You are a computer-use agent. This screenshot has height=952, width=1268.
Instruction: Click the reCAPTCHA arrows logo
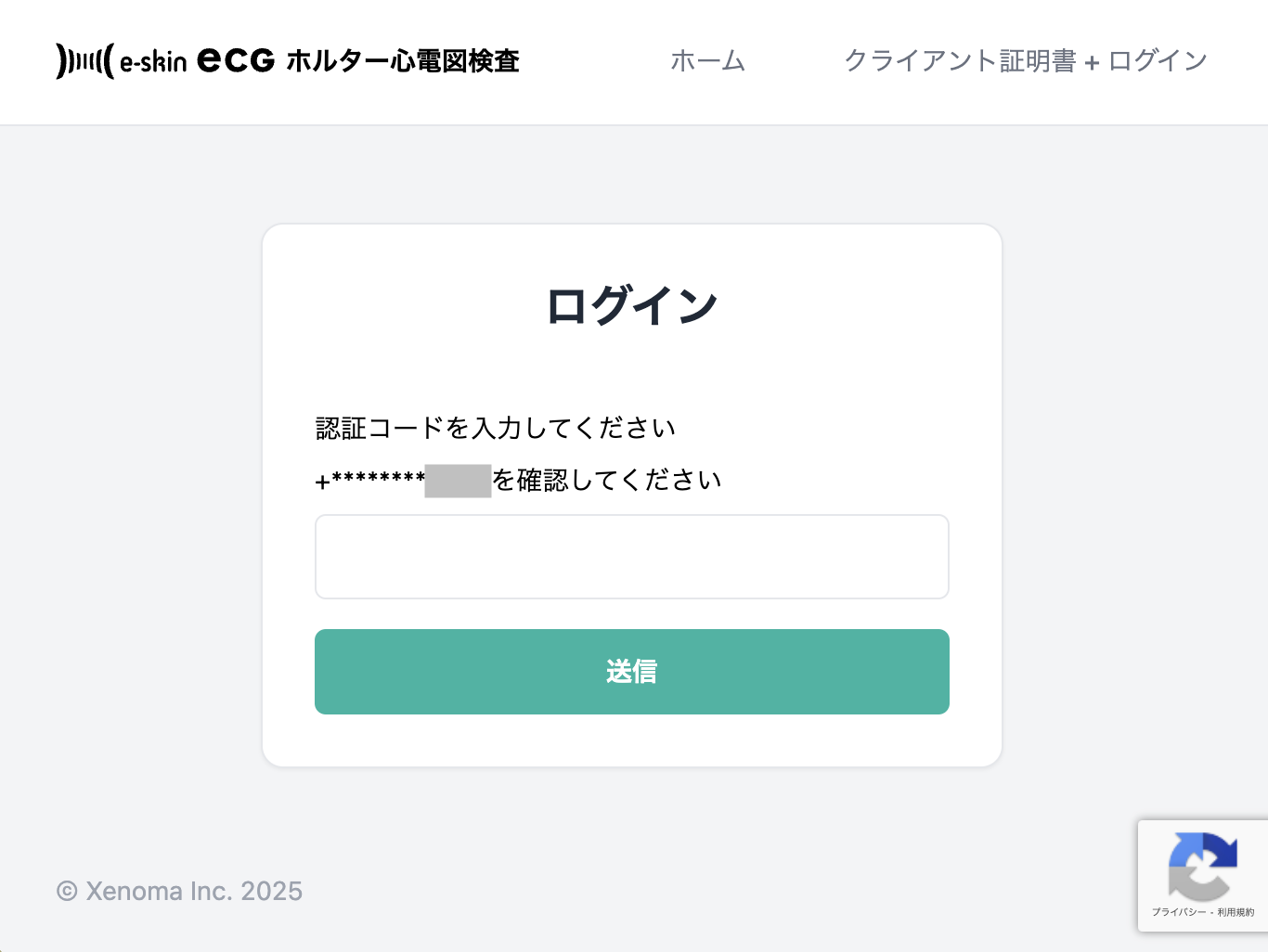pos(1203,867)
